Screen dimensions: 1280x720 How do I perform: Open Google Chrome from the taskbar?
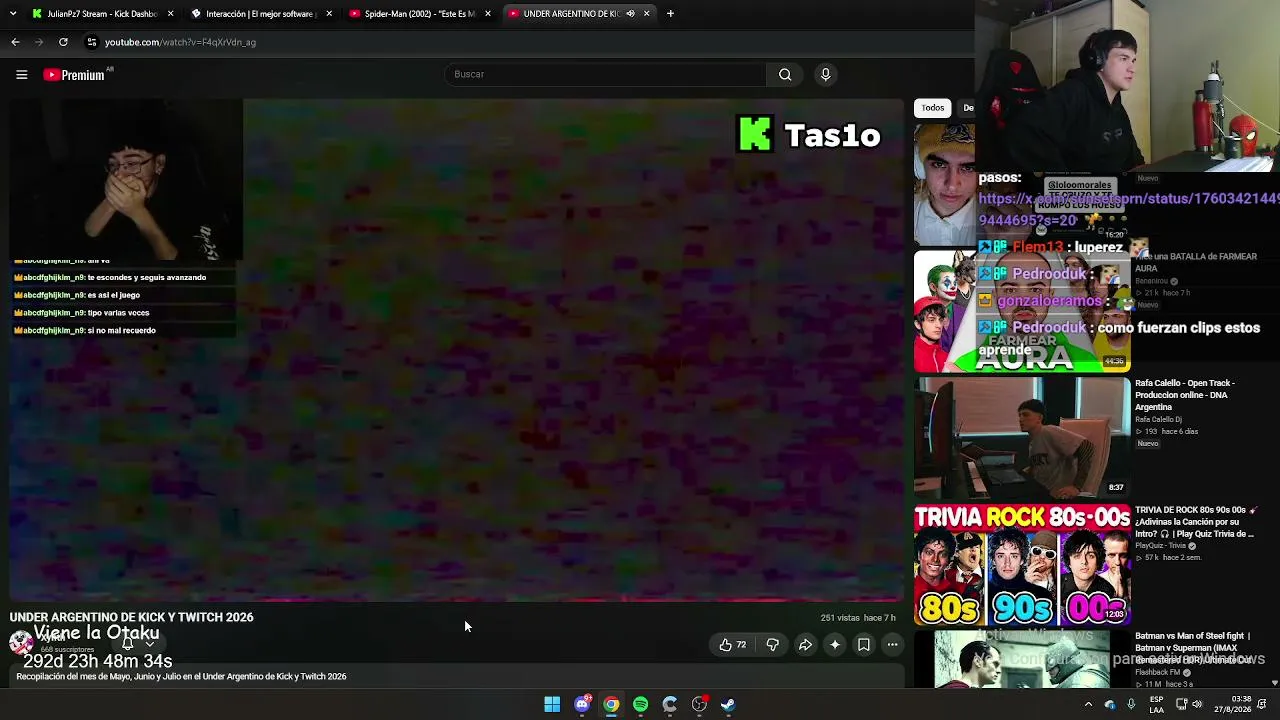click(x=611, y=704)
